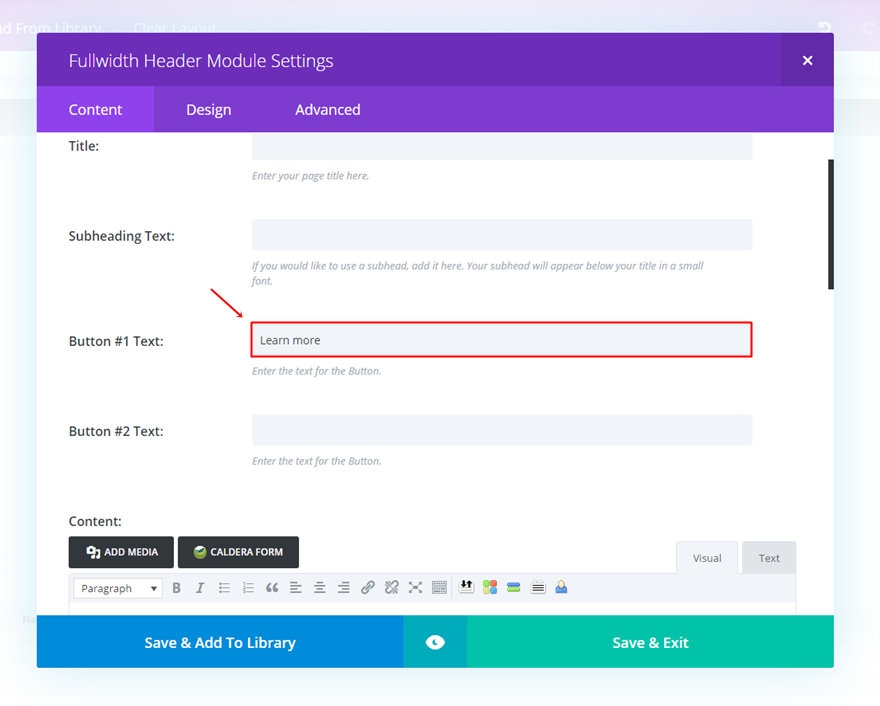This screenshot has height=706, width=880.
Task: Save and add module to library
Action: 219,642
